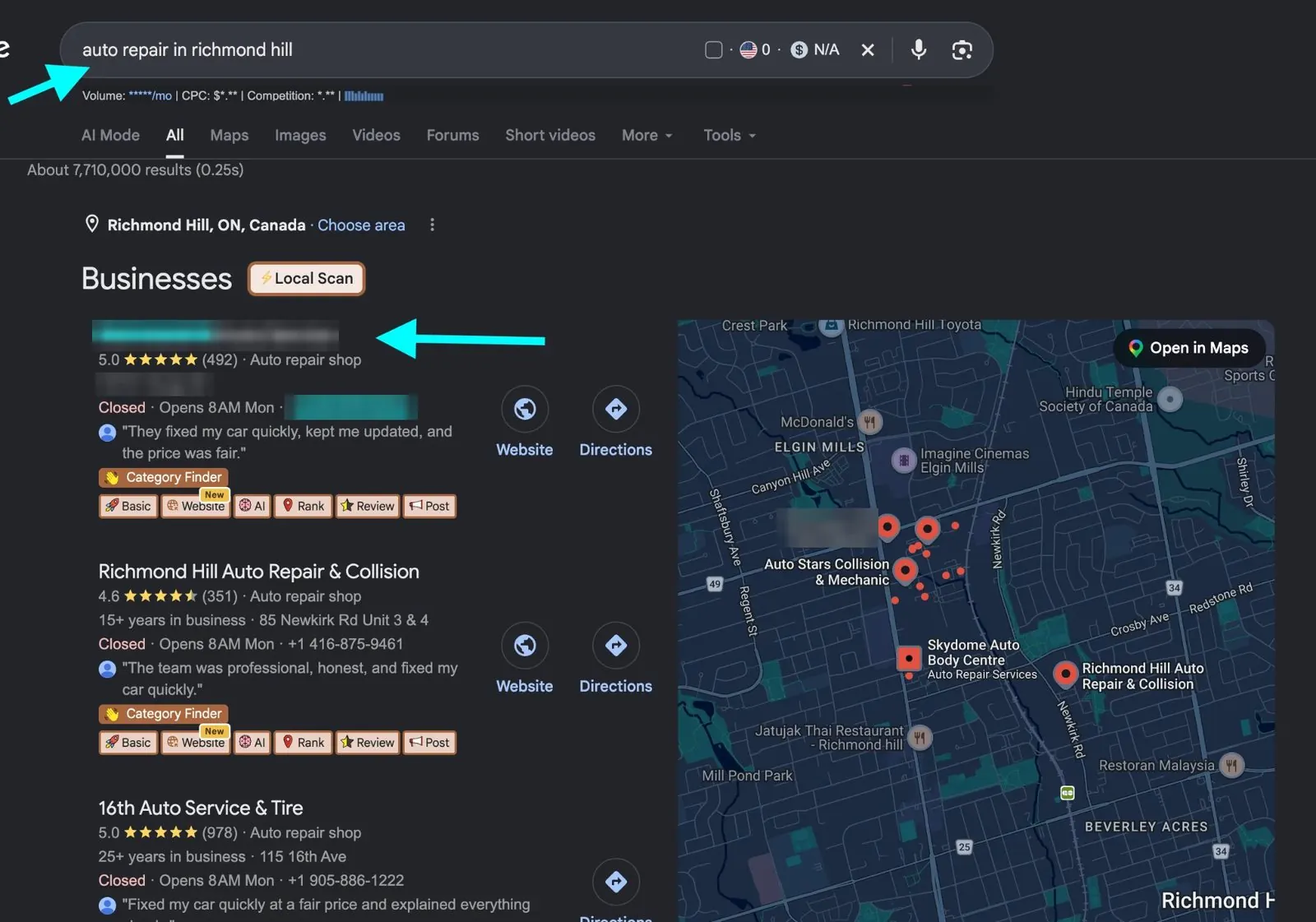Click AI tag under first business
Image resolution: width=1316 pixels, height=922 pixels.
pos(253,506)
